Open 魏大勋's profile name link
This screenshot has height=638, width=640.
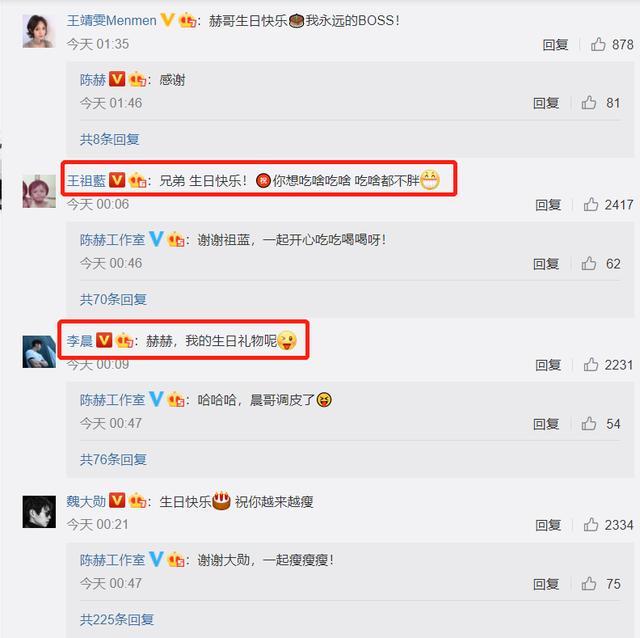coord(86,501)
